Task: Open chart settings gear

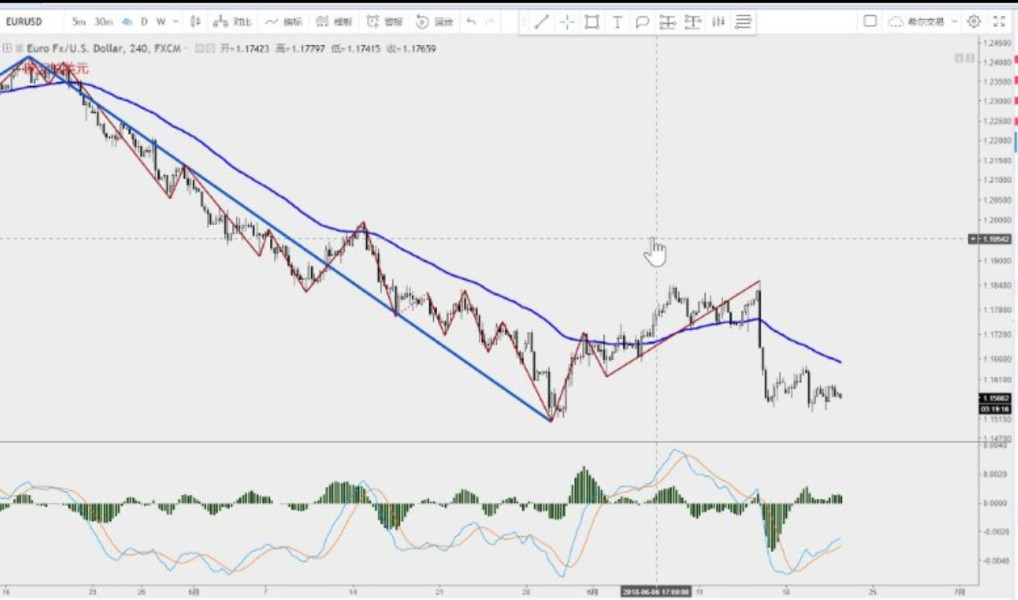Action: [x=974, y=21]
